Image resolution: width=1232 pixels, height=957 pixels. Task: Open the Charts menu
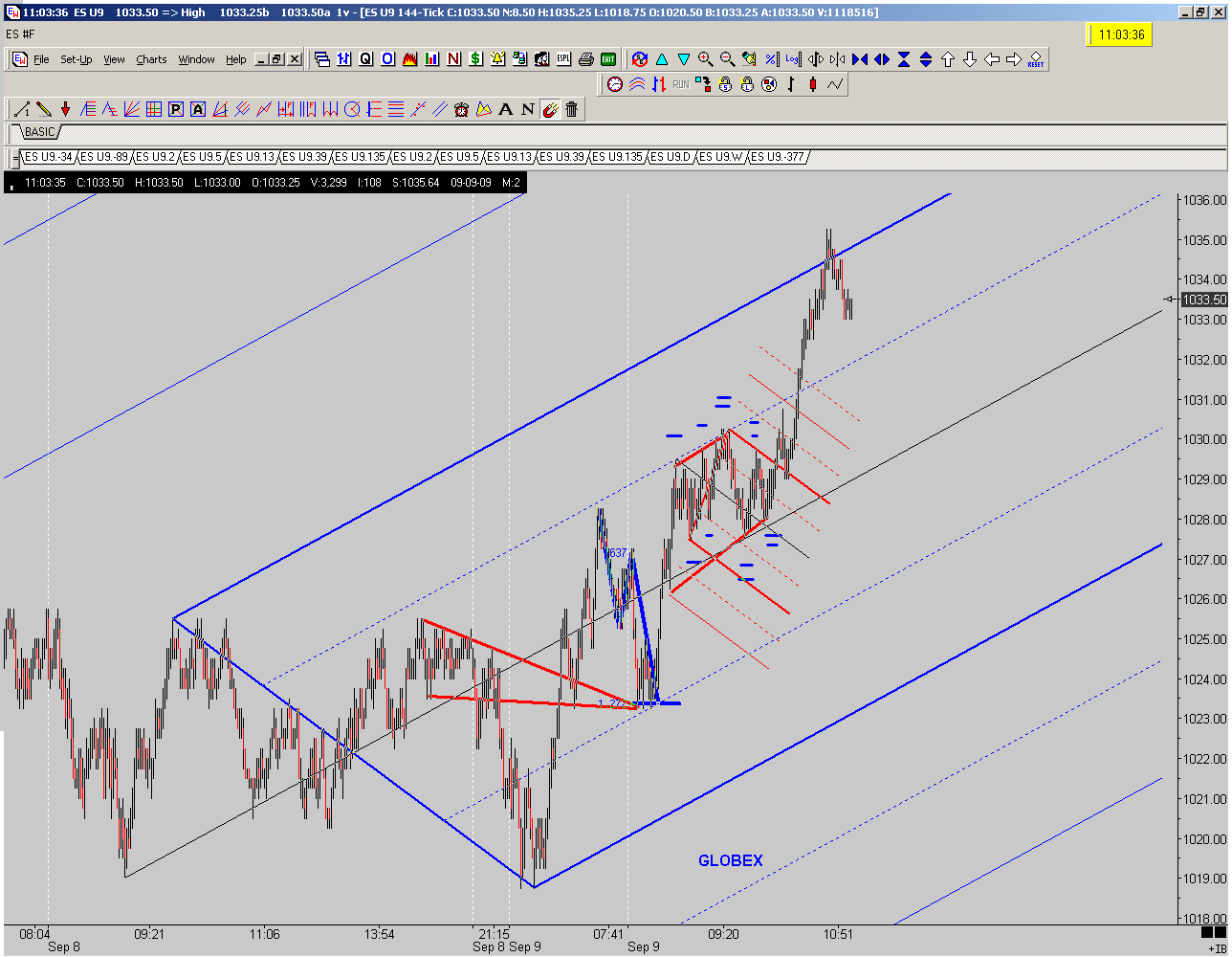point(151,59)
